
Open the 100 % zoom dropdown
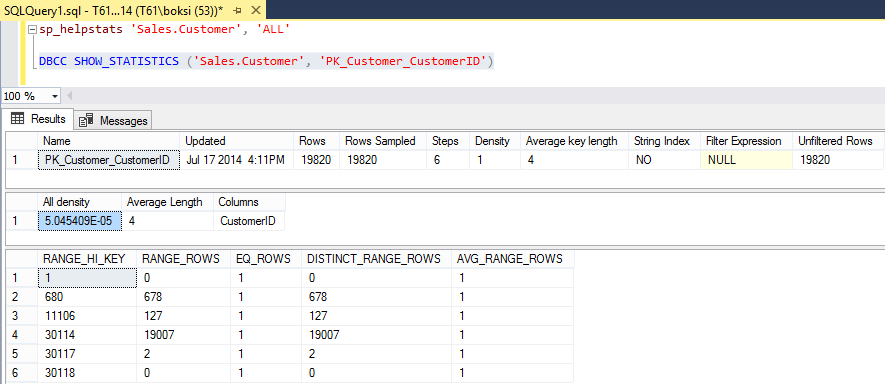pyautogui.click(x=55, y=96)
